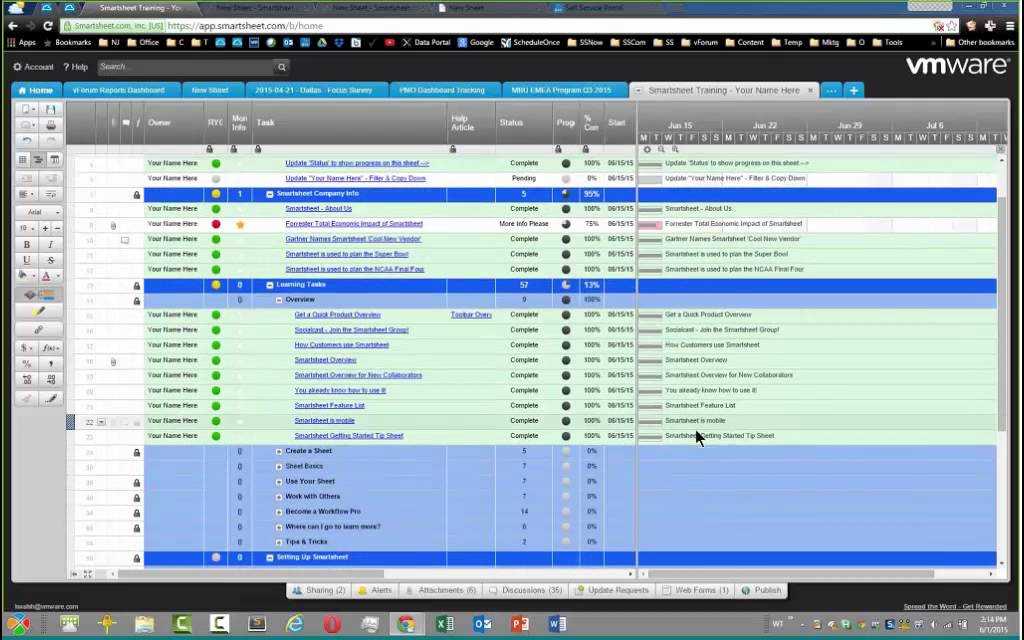Open the attachment paperclip on the Forrester row
The width and height of the screenshot is (1024, 640).
(x=113, y=225)
